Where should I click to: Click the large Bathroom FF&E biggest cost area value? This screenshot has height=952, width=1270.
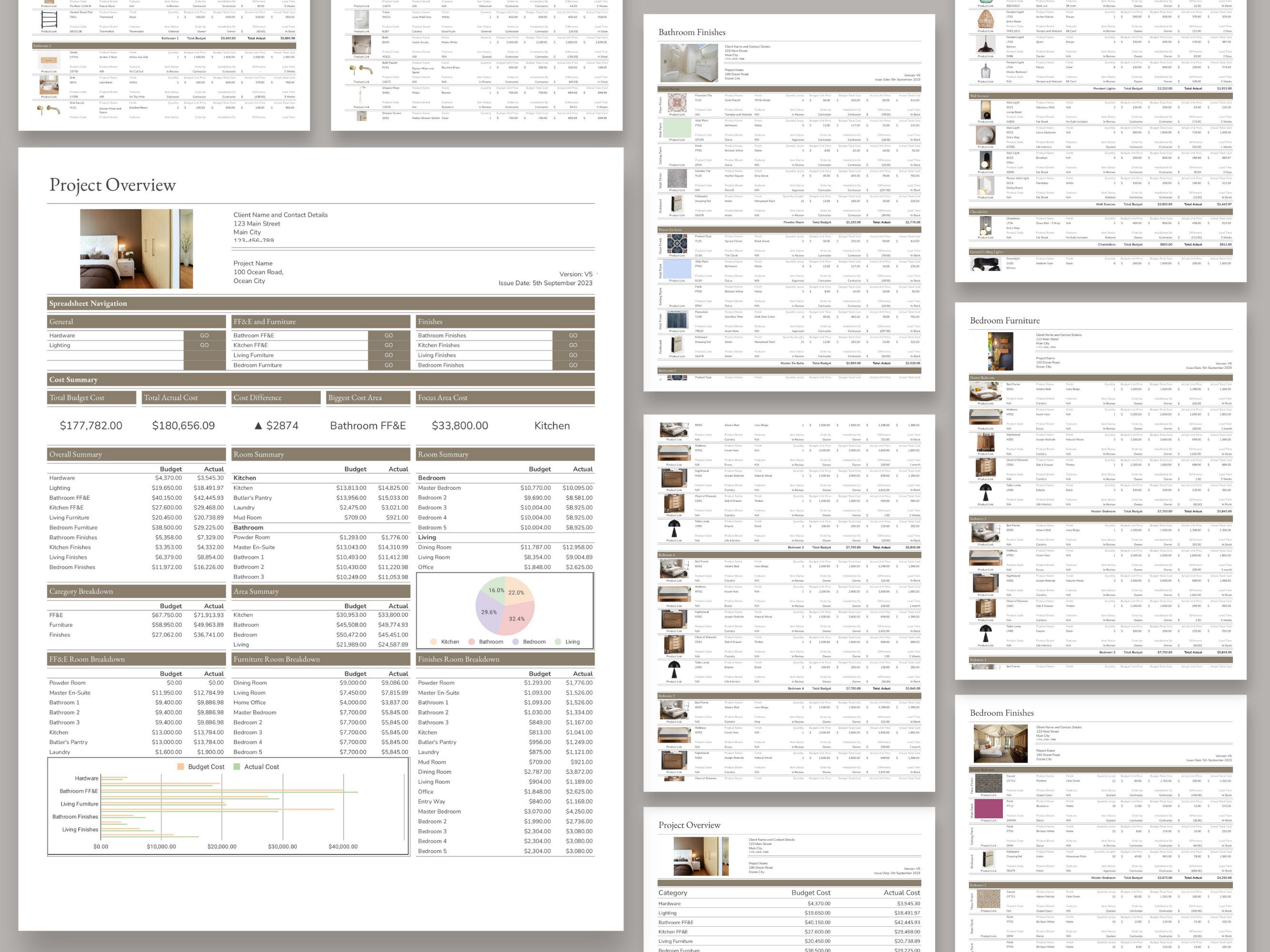pyautogui.click(x=368, y=425)
